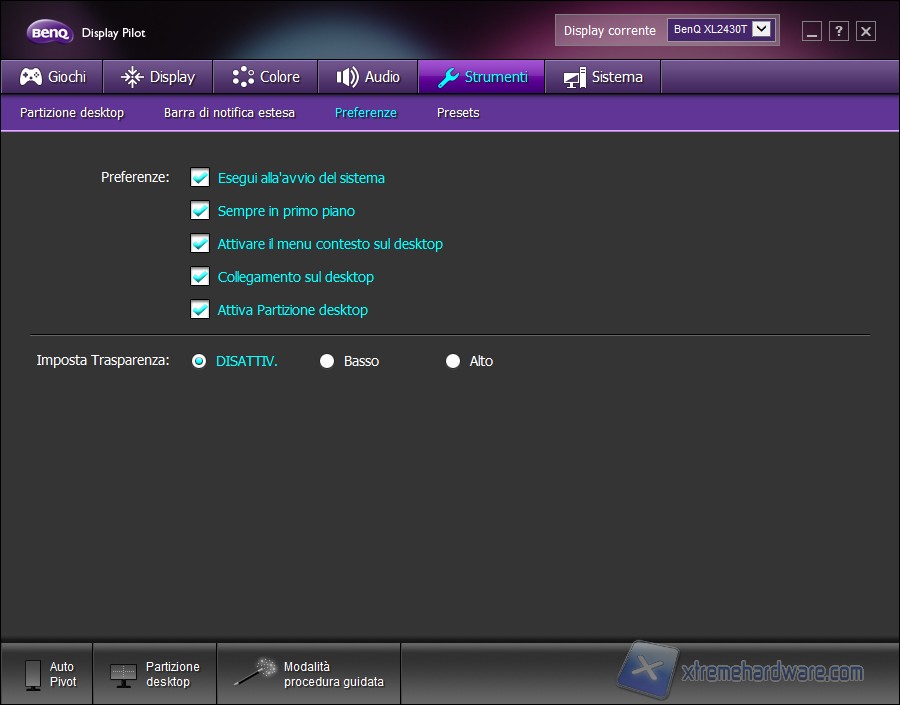Image resolution: width=900 pixels, height=705 pixels.
Task: Open the Sistema monitor tab
Action: point(602,77)
